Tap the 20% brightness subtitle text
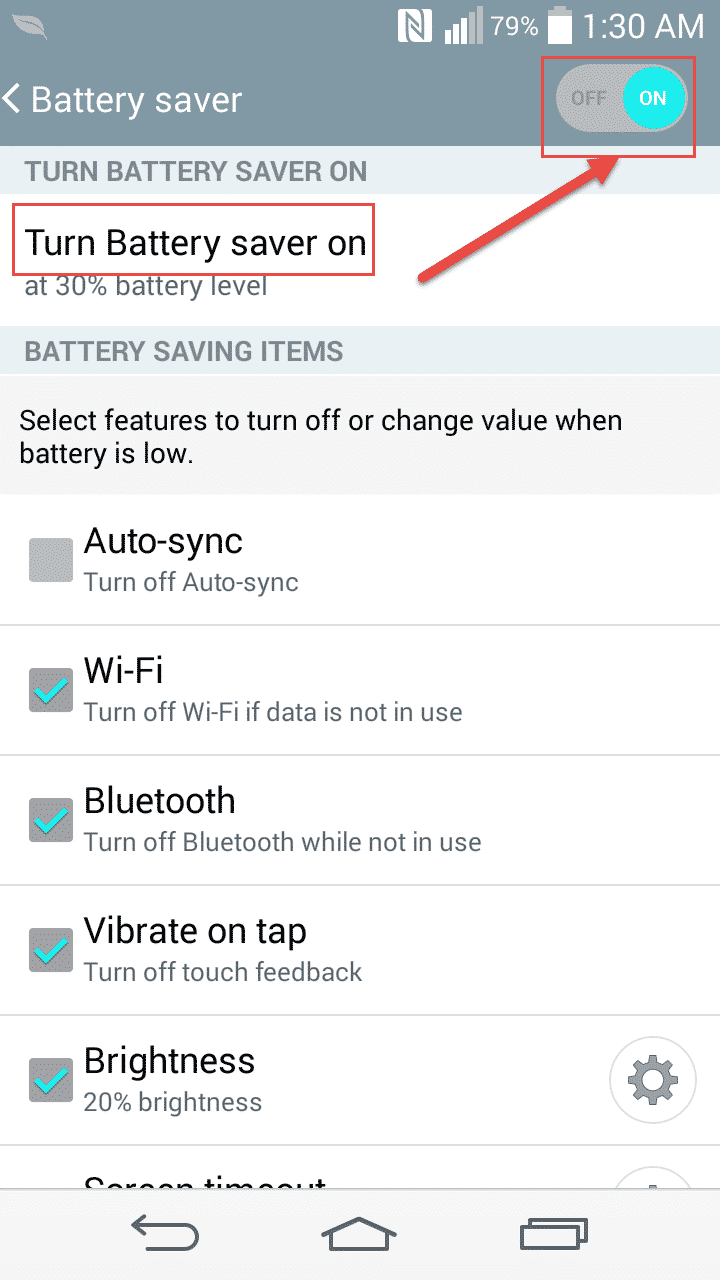The height and width of the screenshot is (1280, 720). [x=172, y=1103]
